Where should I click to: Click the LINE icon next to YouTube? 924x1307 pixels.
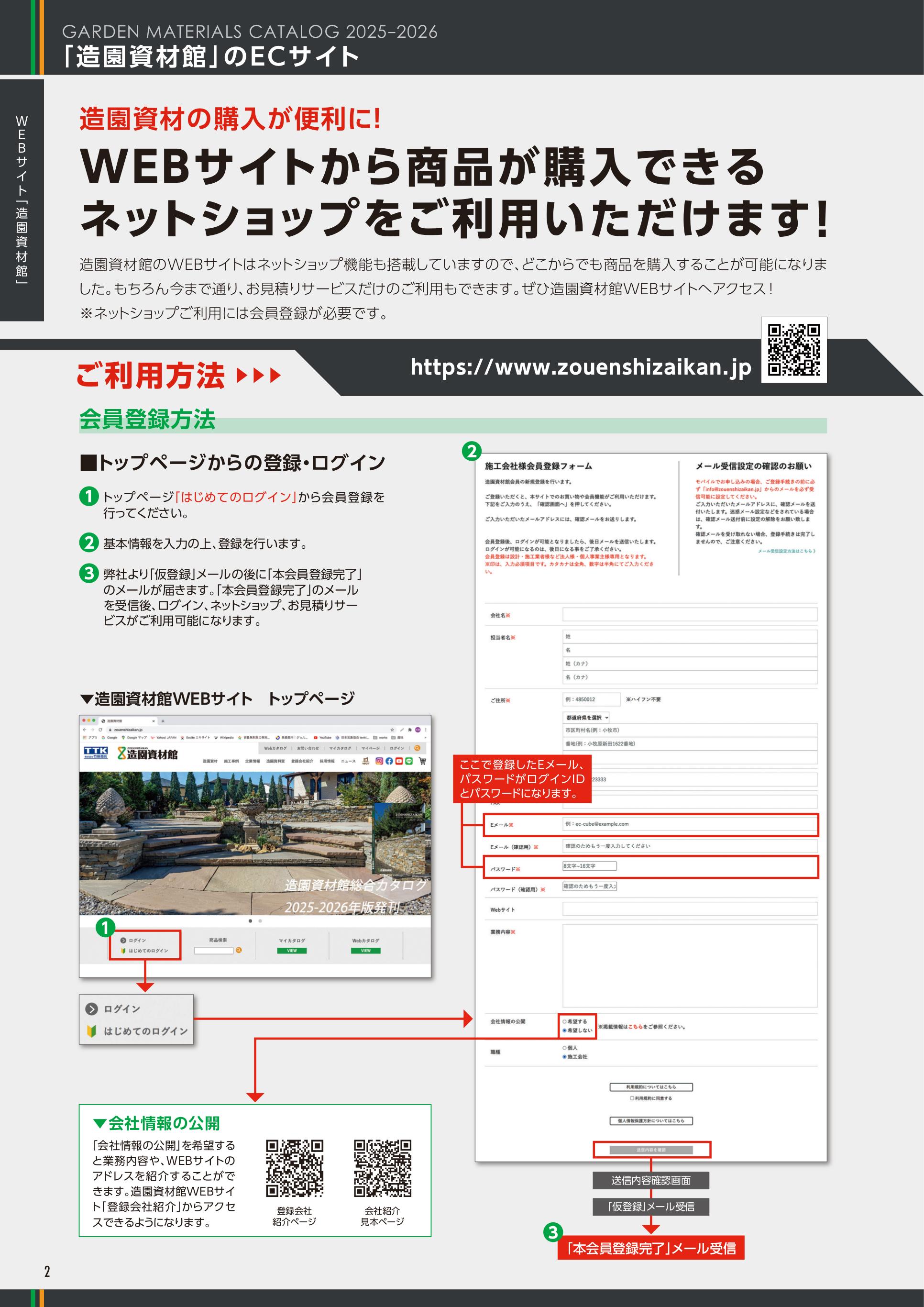[408, 761]
